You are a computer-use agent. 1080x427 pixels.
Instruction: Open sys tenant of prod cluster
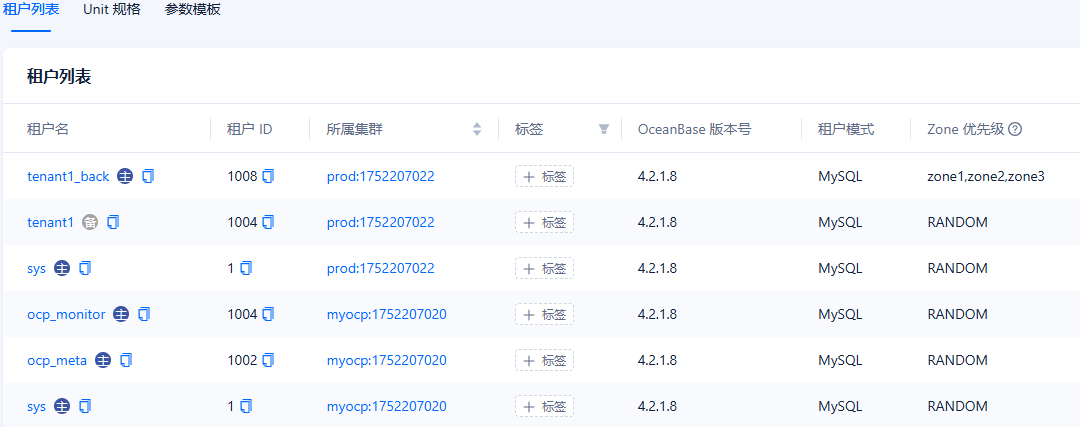tap(37, 268)
